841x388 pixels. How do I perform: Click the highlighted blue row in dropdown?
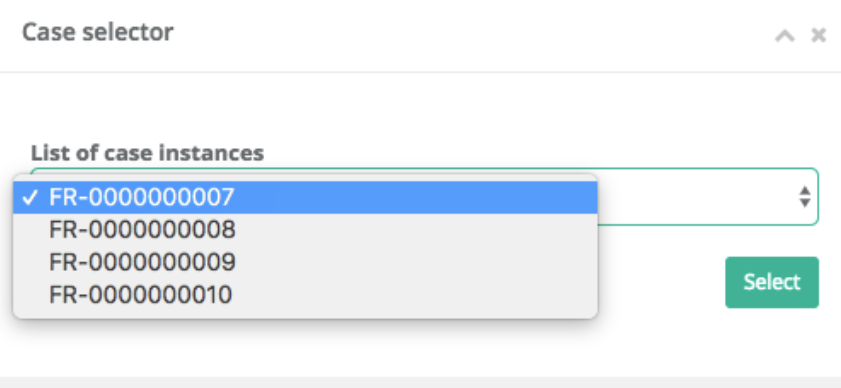tap(305, 197)
